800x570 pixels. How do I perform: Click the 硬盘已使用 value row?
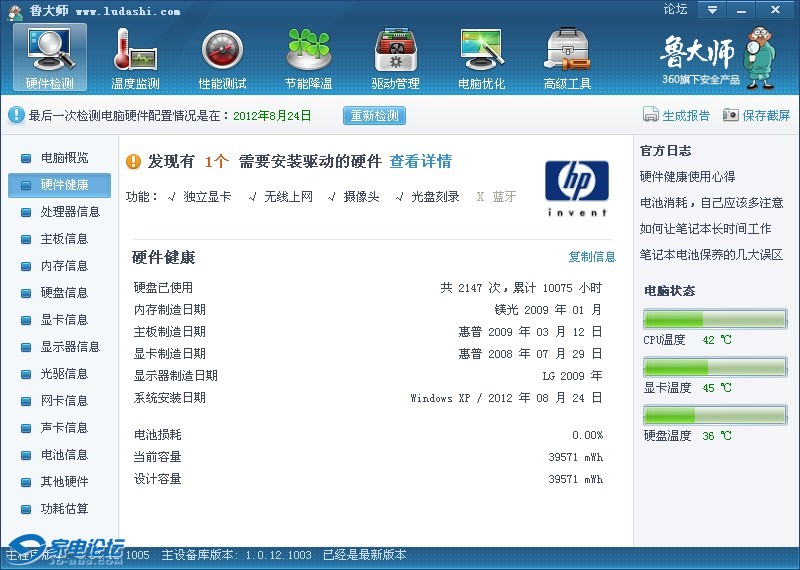pyautogui.click(x=368, y=288)
